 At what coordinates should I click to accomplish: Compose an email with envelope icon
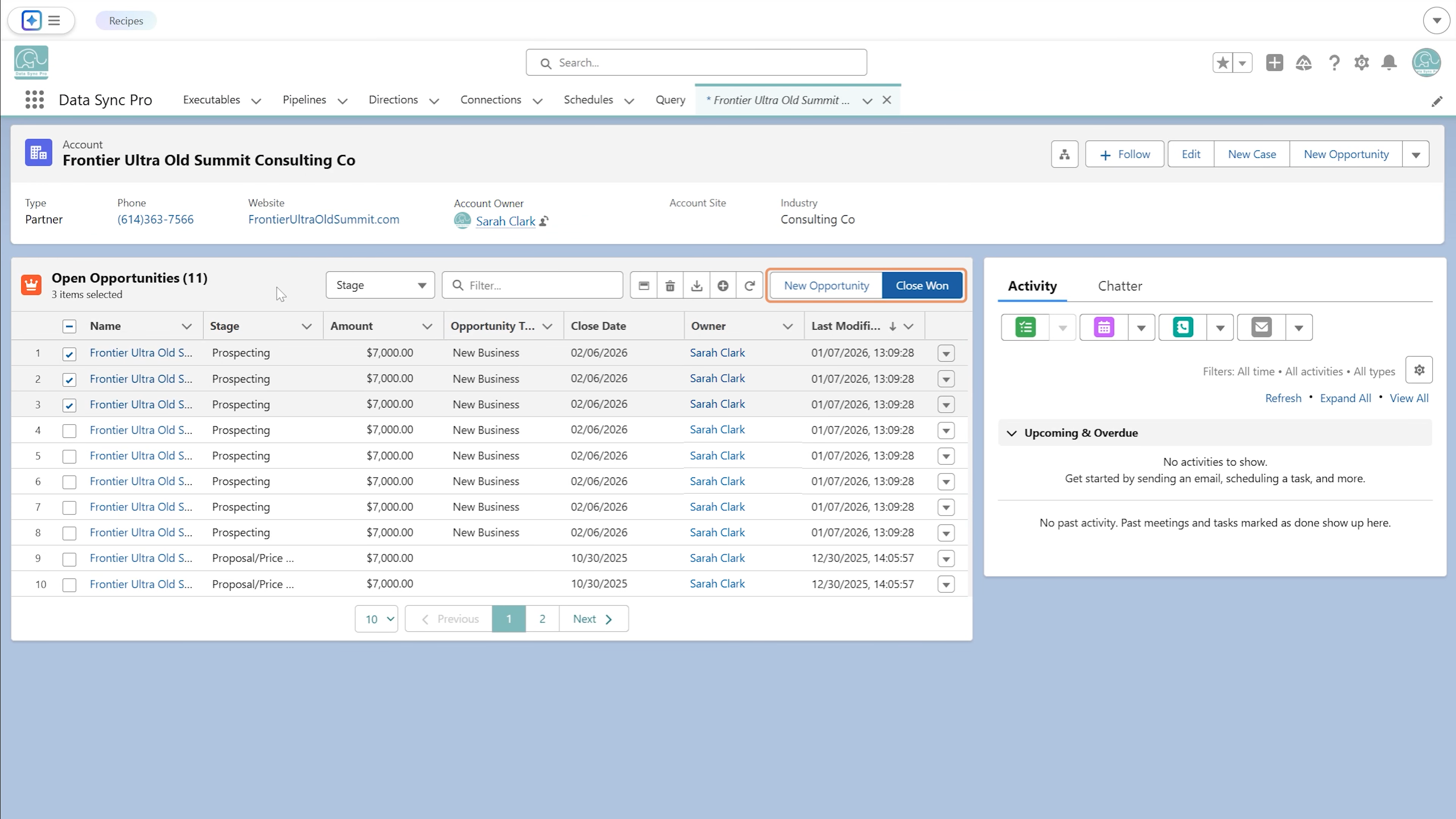(x=1261, y=327)
